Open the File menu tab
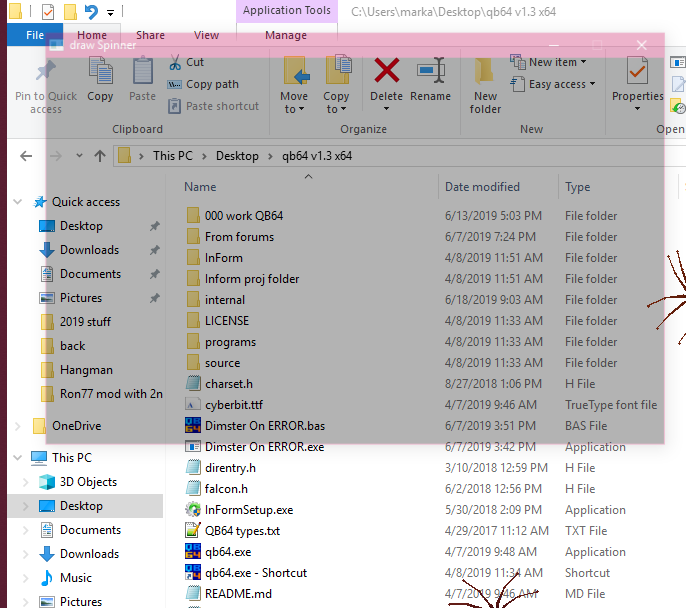Screen dimensions: 686x608 [35, 35]
